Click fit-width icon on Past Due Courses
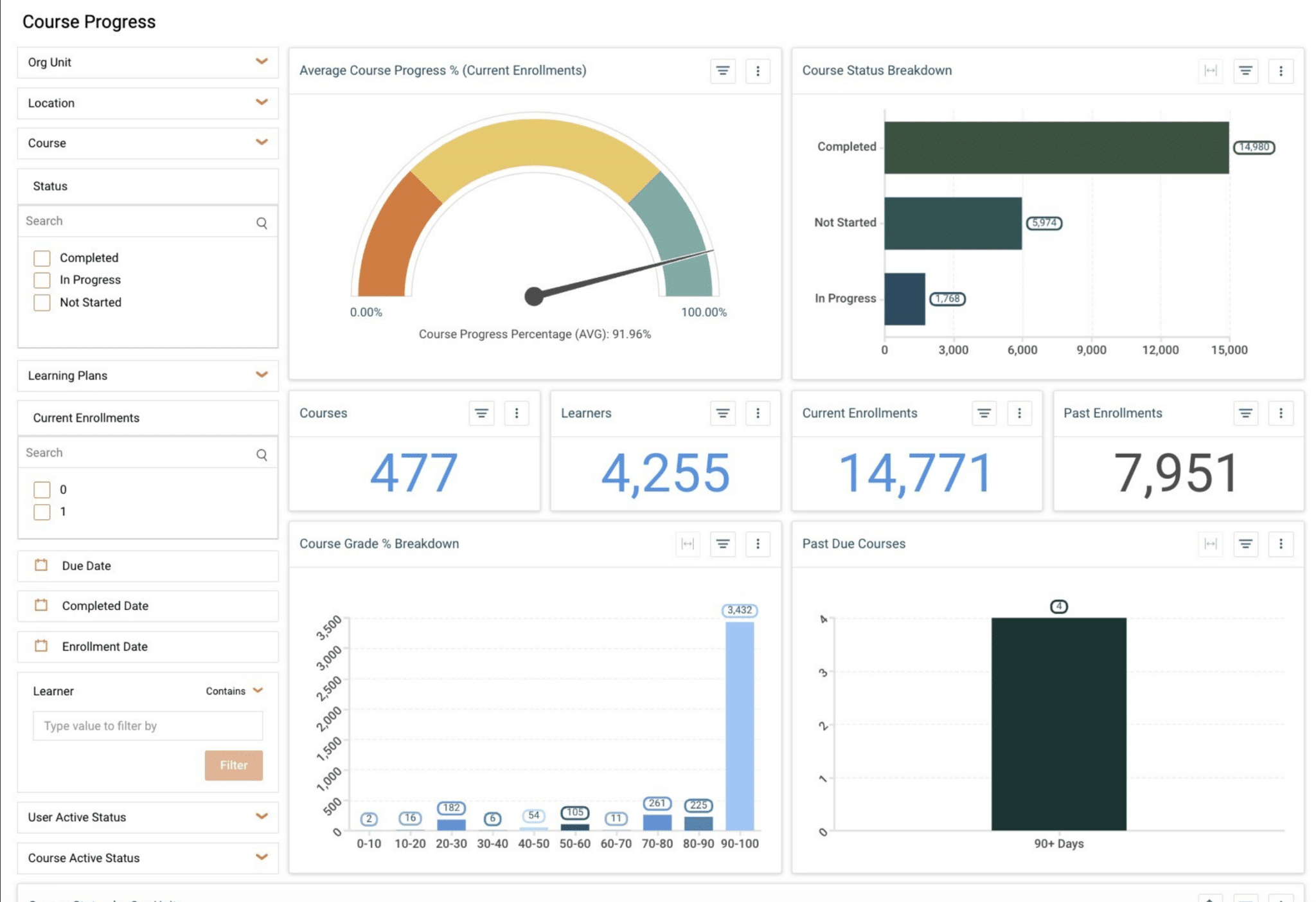Viewport: 1316px width, 902px height. click(x=1211, y=544)
